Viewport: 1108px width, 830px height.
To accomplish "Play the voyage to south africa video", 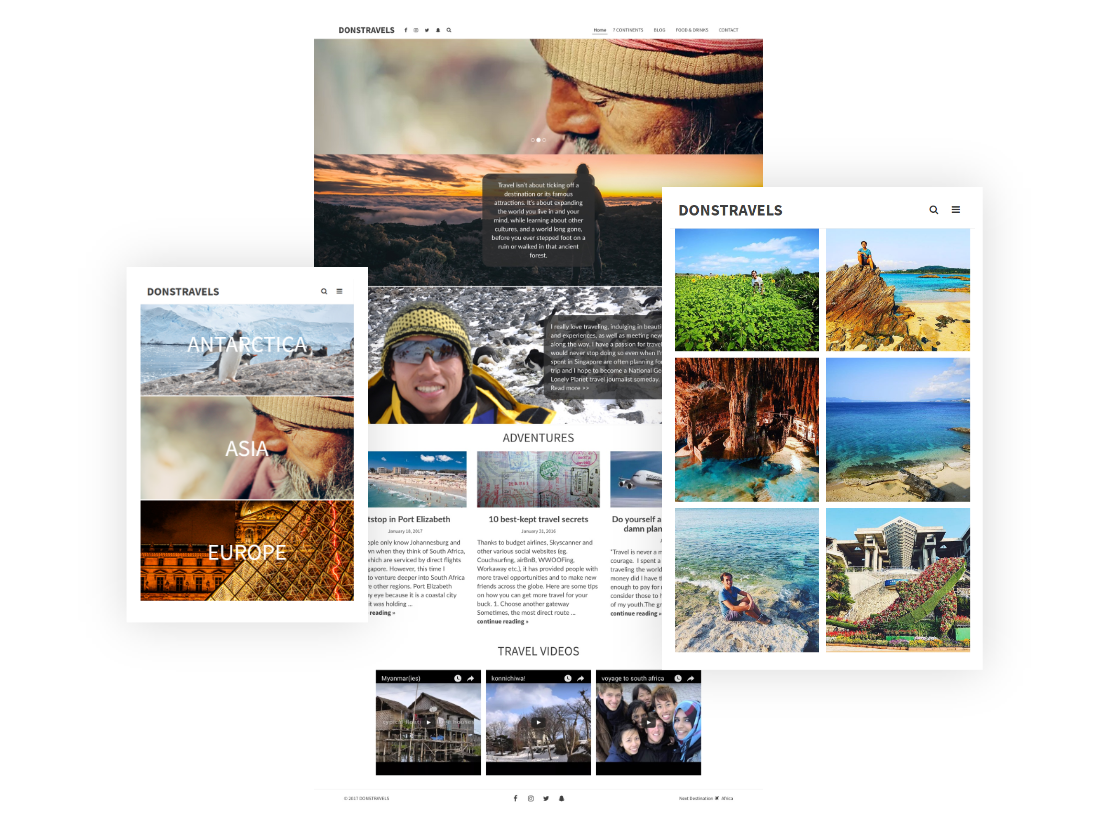I will pos(649,723).
